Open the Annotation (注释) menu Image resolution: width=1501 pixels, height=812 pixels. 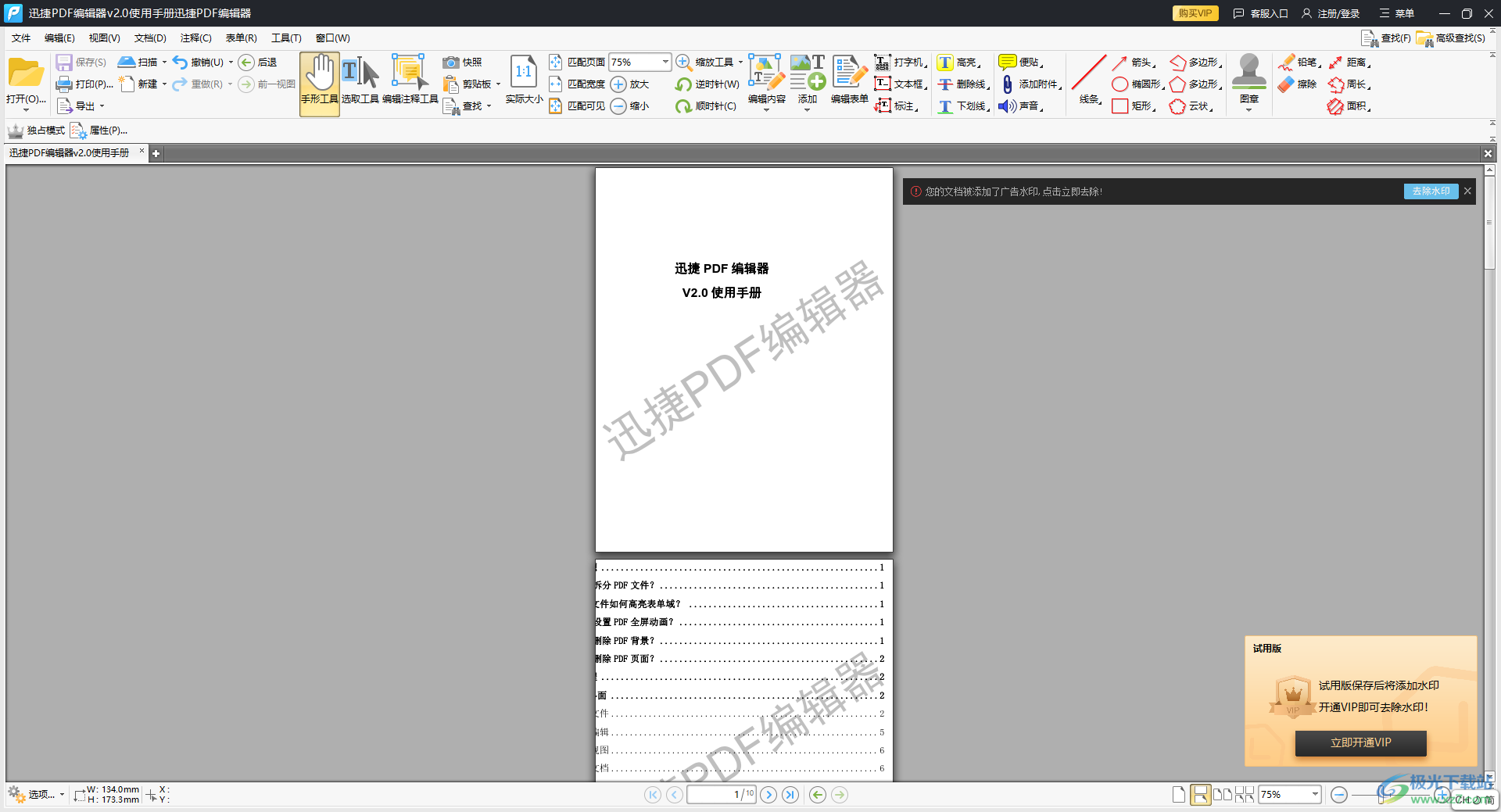coord(195,38)
